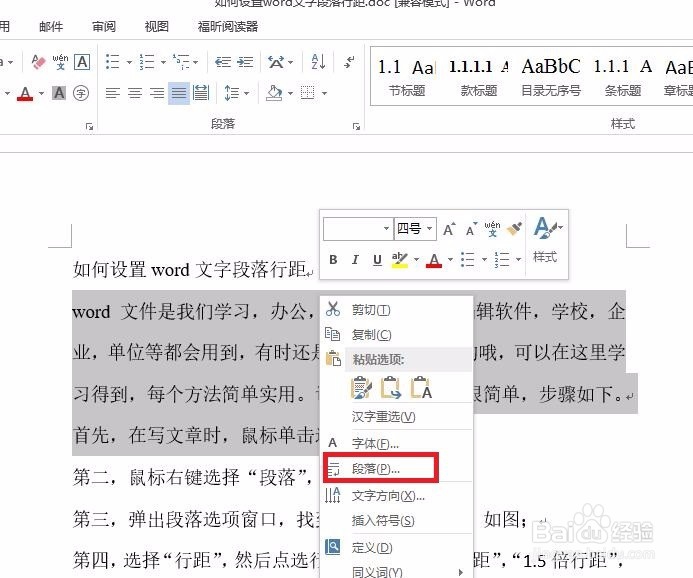Open the 邮件 ribbon tab
Screen dimensions: 693x578
pos(51,27)
